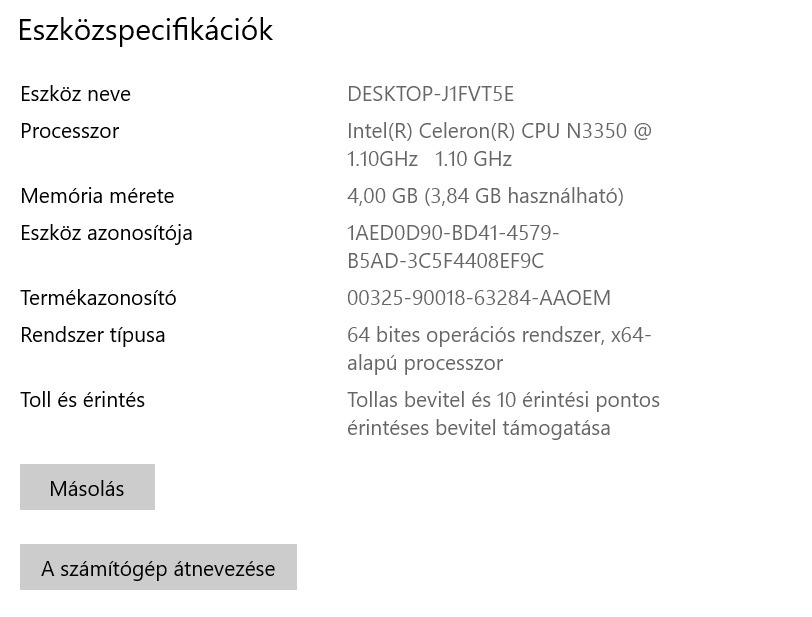Select the Toll és érintés label
This screenshot has width=812, height=617.
coord(82,400)
